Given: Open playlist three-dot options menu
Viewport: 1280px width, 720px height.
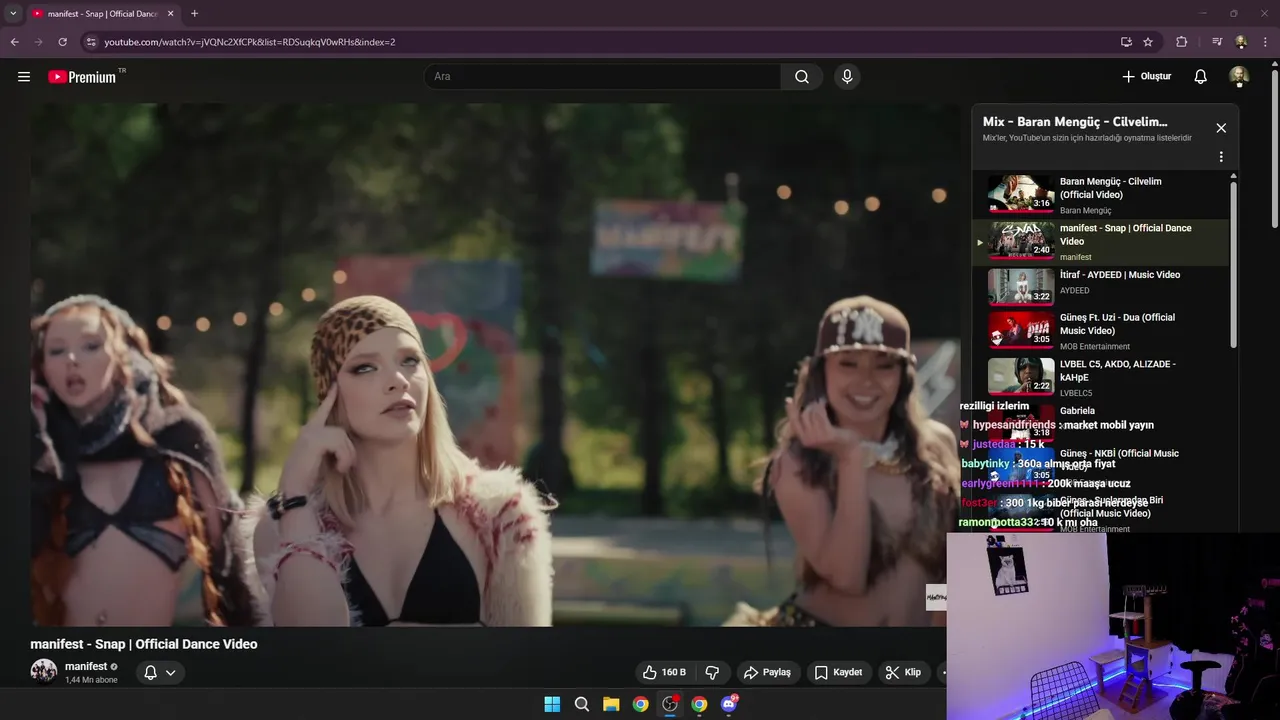Looking at the screenshot, I should click(1221, 157).
